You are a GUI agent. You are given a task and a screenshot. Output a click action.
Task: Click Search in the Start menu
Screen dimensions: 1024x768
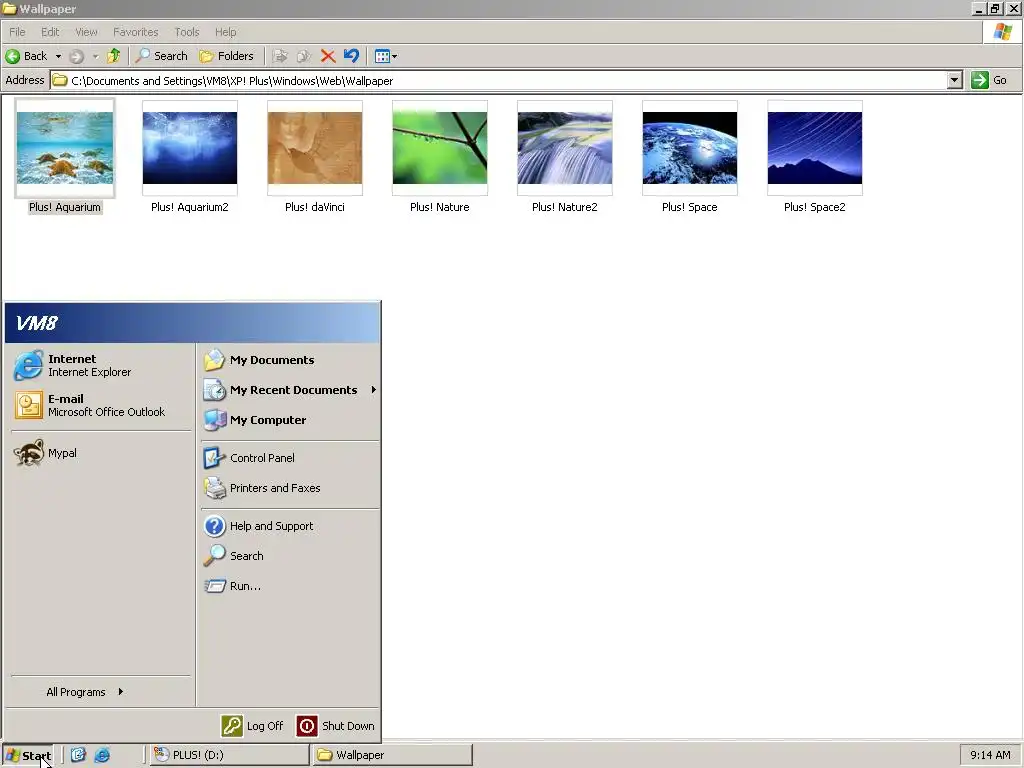tap(290, 556)
